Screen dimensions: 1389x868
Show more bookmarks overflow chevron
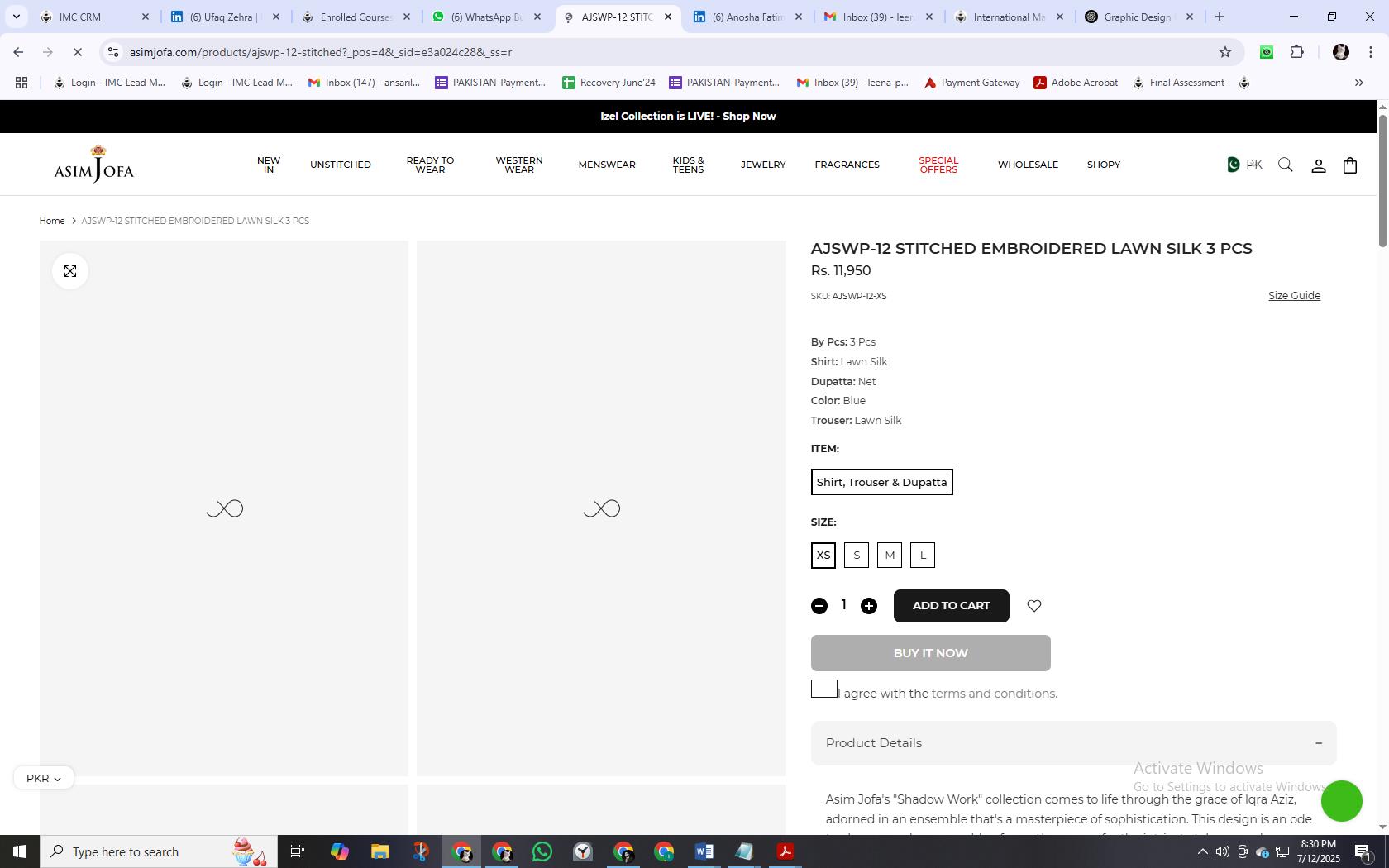1358,83
